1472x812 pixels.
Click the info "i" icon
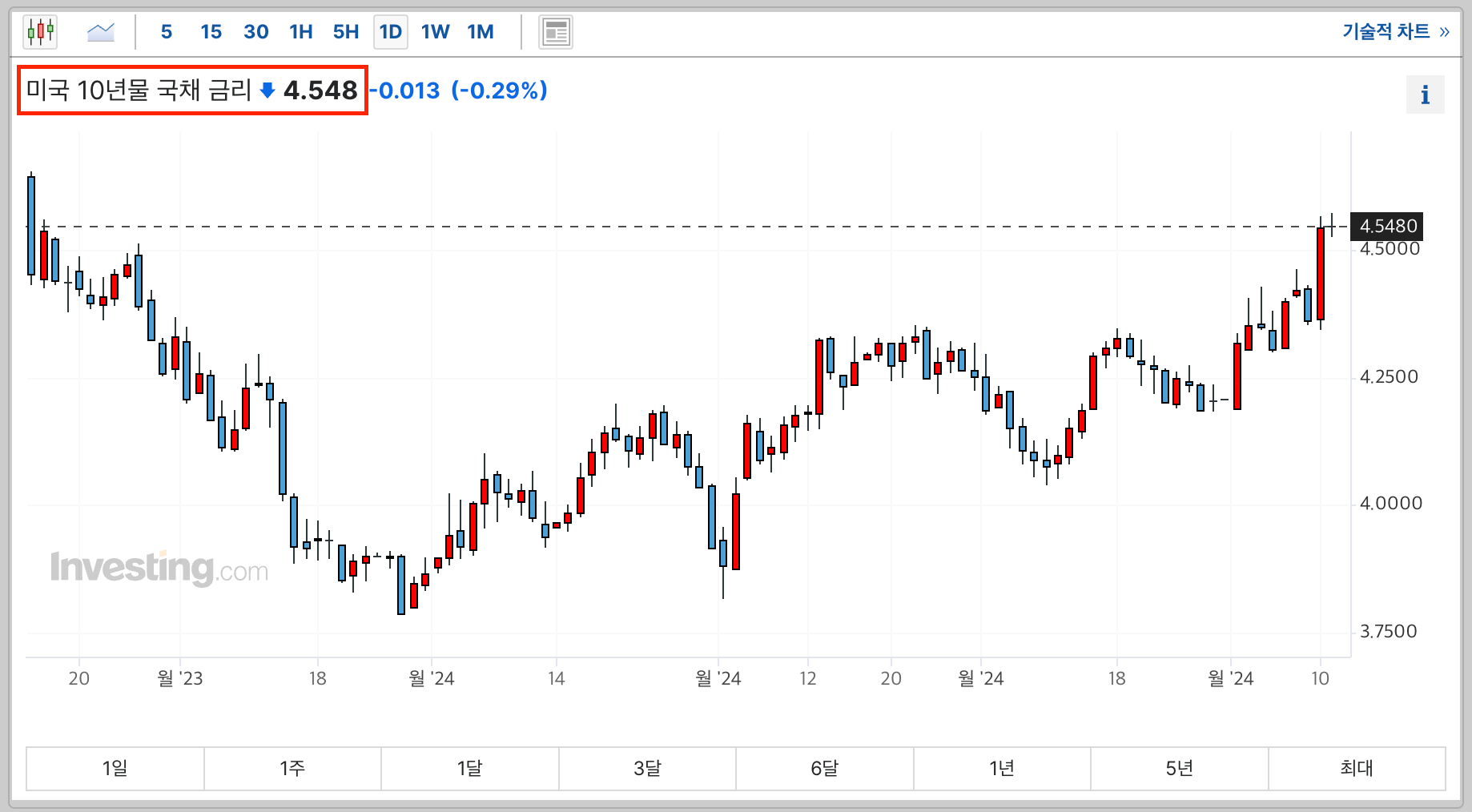[1425, 95]
